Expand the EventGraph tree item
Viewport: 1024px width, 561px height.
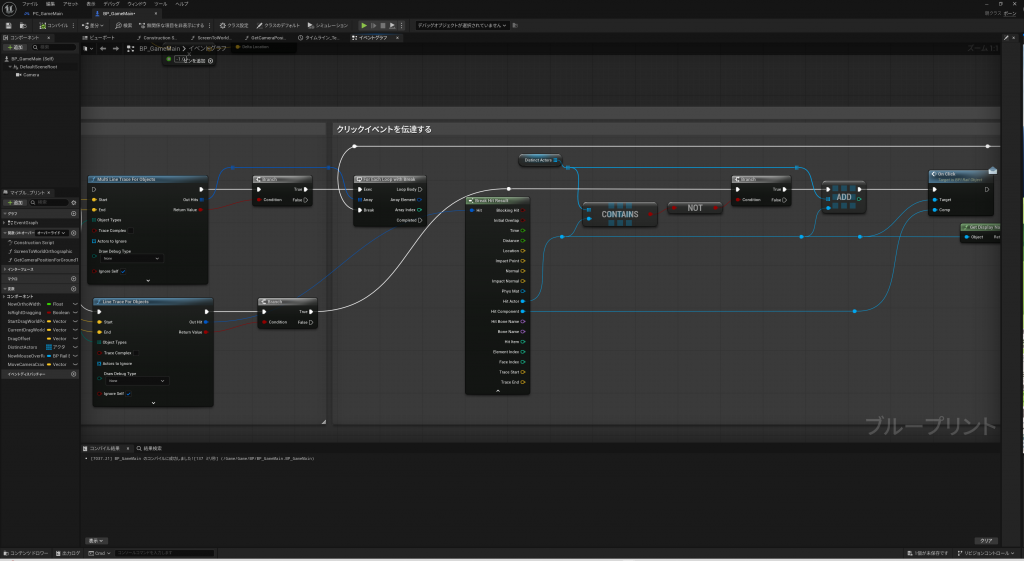point(5,223)
